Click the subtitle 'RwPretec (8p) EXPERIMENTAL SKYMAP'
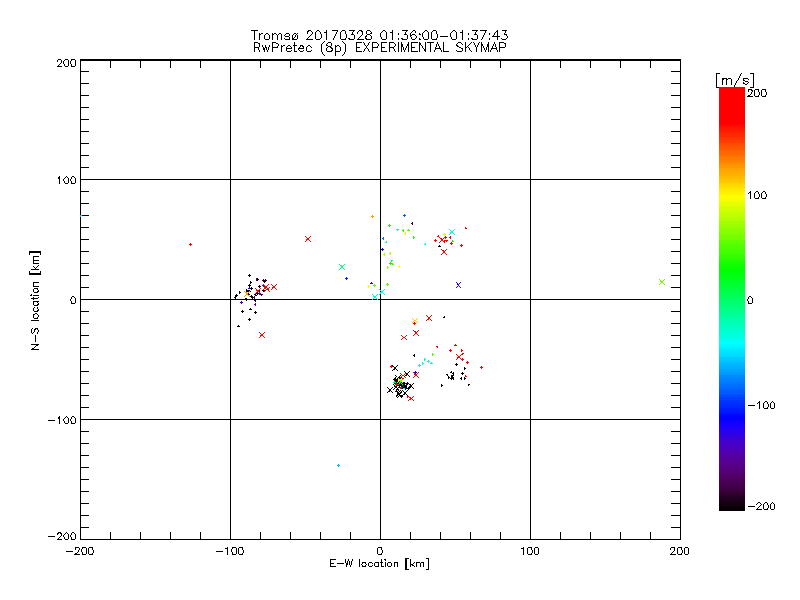 tap(379, 48)
